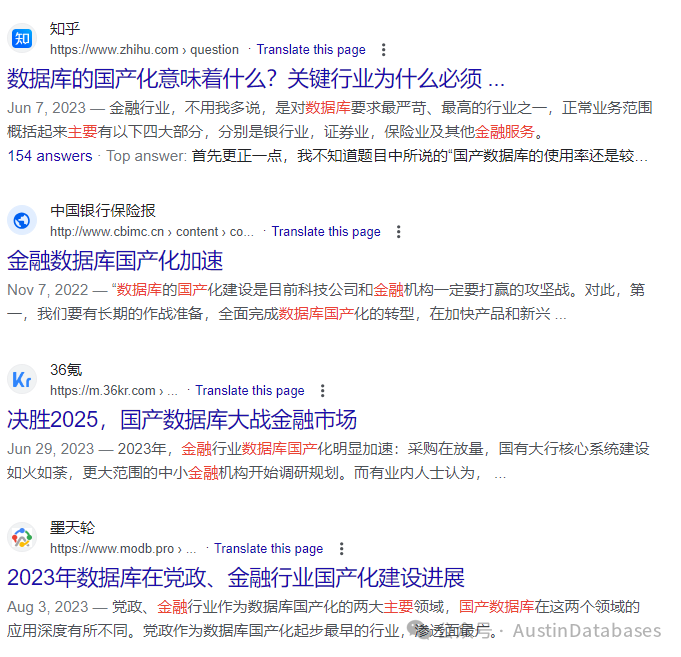Translate the cbimc.cn result page
The image size is (681, 657).
pyautogui.click(x=326, y=232)
